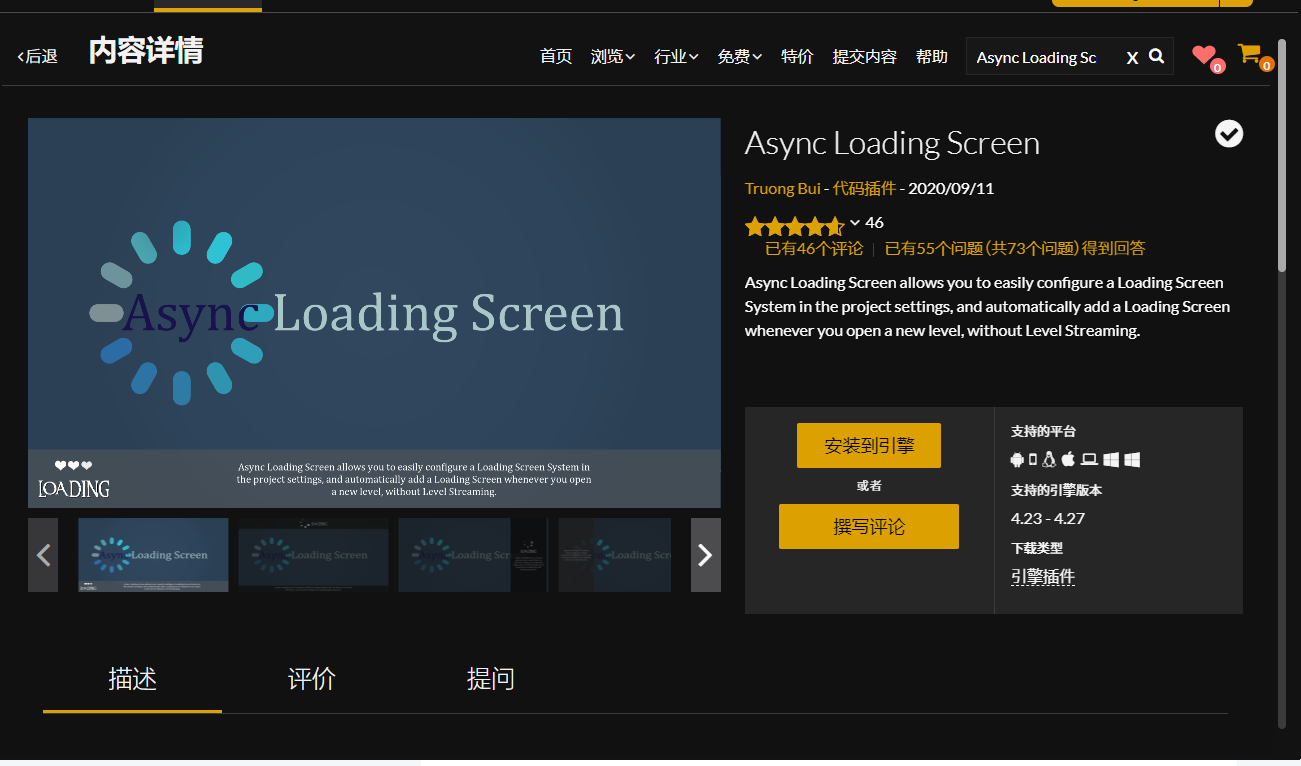Image resolution: width=1301 pixels, height=766 pixels.
Task: Show previous thumbnails with left arrow
Action: click(43, 555)
